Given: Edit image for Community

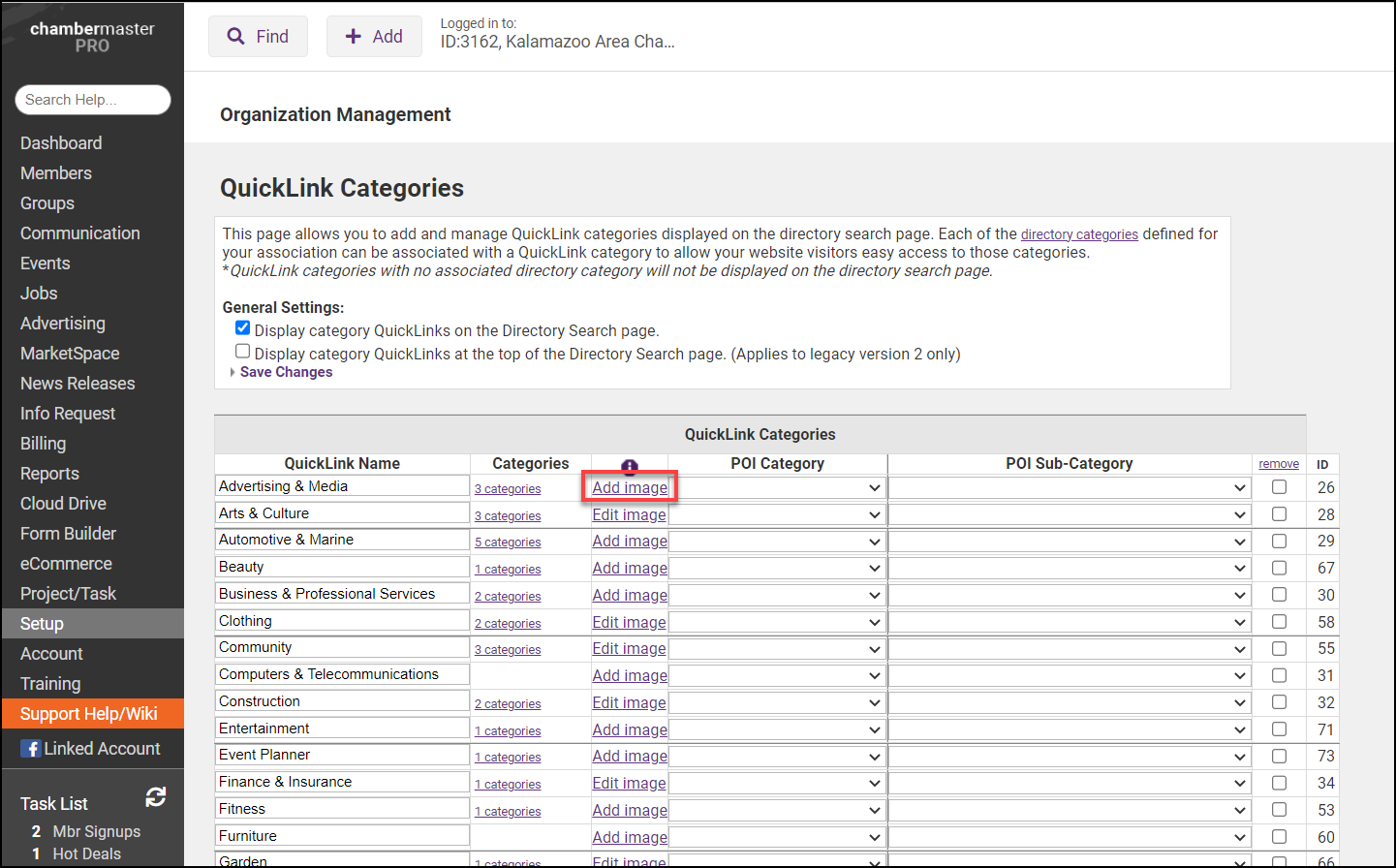Looking at the screenshot, I should [x=629, y=648].
